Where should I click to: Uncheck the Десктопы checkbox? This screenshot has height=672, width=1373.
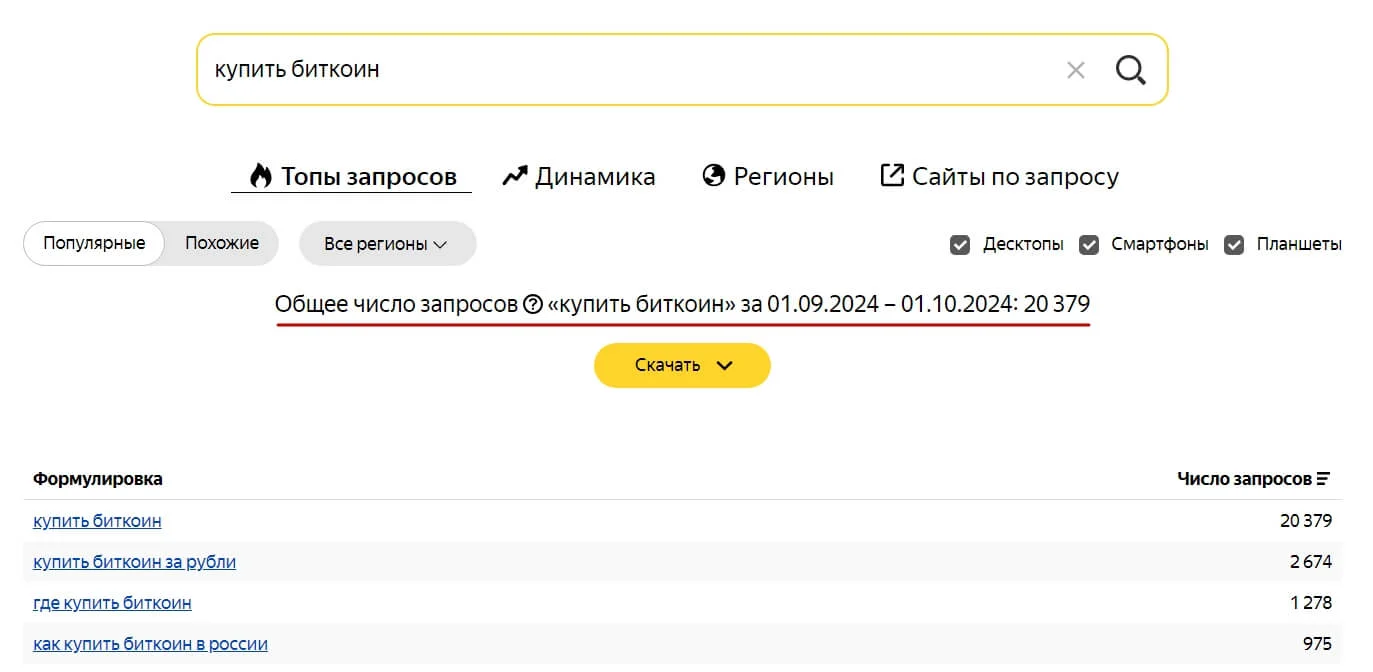(960, 245)
